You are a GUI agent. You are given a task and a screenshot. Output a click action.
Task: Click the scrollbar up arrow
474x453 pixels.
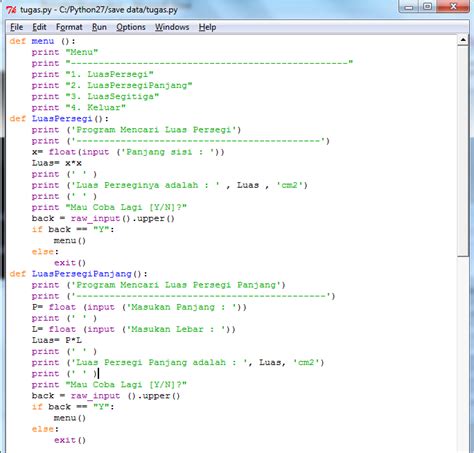tap(463, 40)
